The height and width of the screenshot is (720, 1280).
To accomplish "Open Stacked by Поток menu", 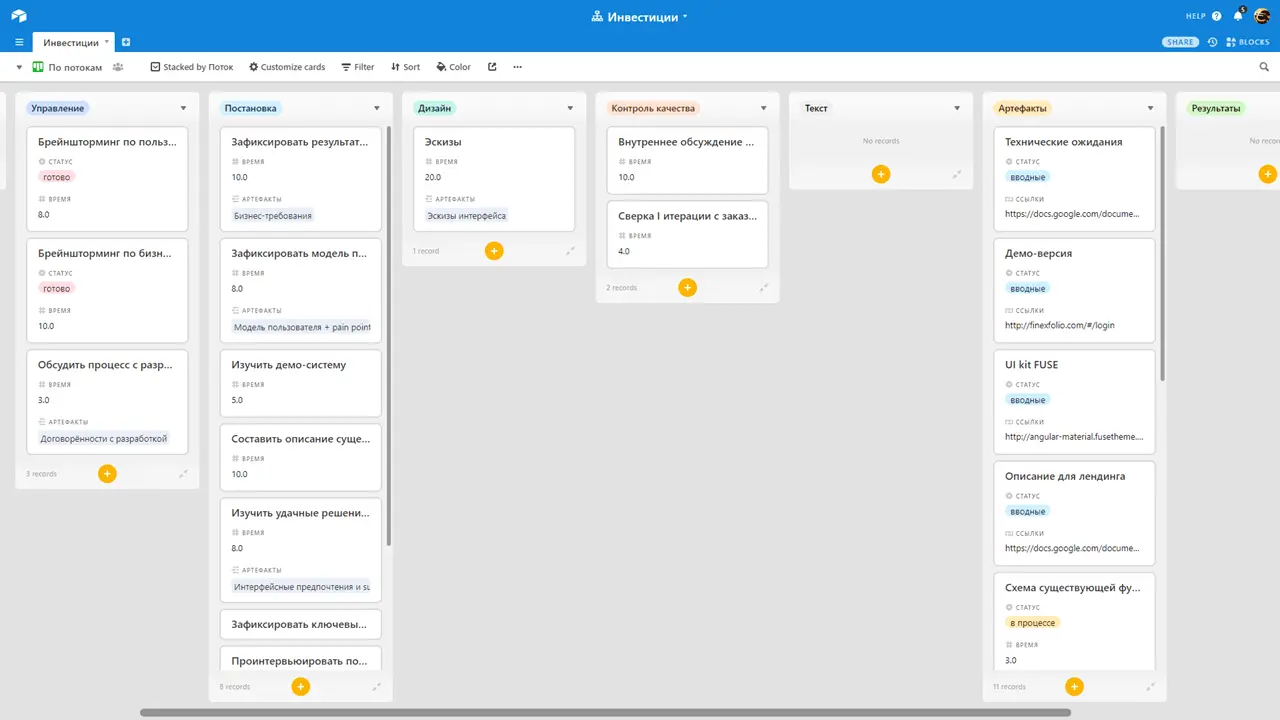I will pos(191,67).
